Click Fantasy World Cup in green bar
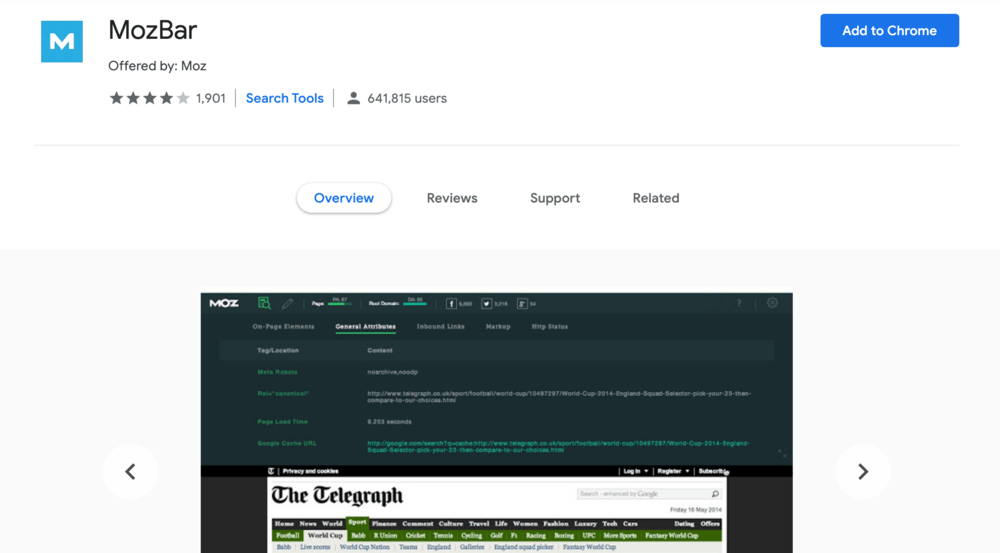Image resolution: width=1000 pixels, height=553 pixels. pos(672,536)
